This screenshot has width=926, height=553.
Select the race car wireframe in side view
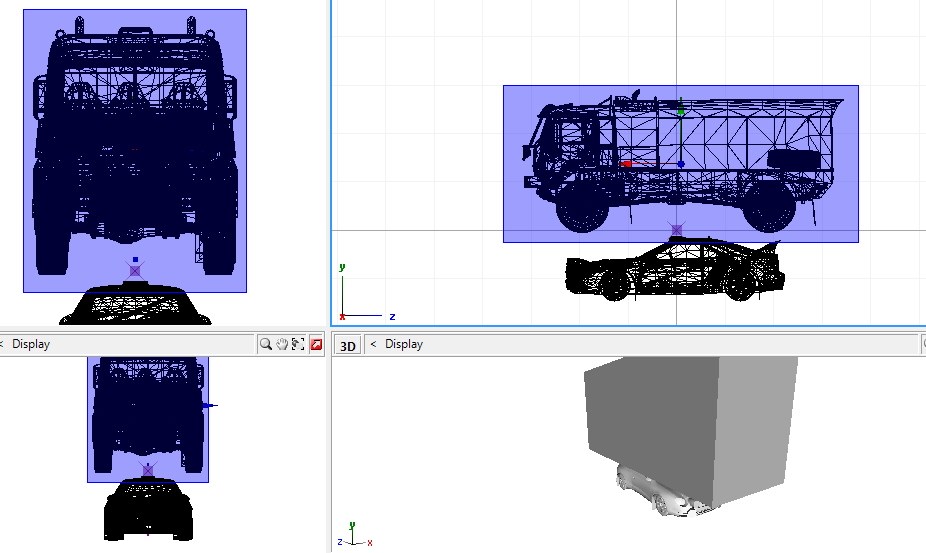pos(670,272)
